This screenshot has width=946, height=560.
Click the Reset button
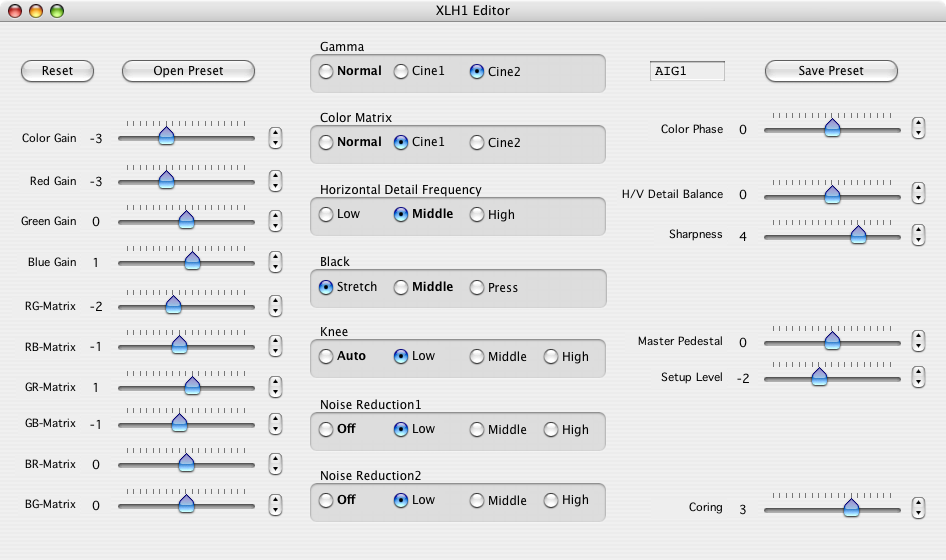[x=57, y=71]
